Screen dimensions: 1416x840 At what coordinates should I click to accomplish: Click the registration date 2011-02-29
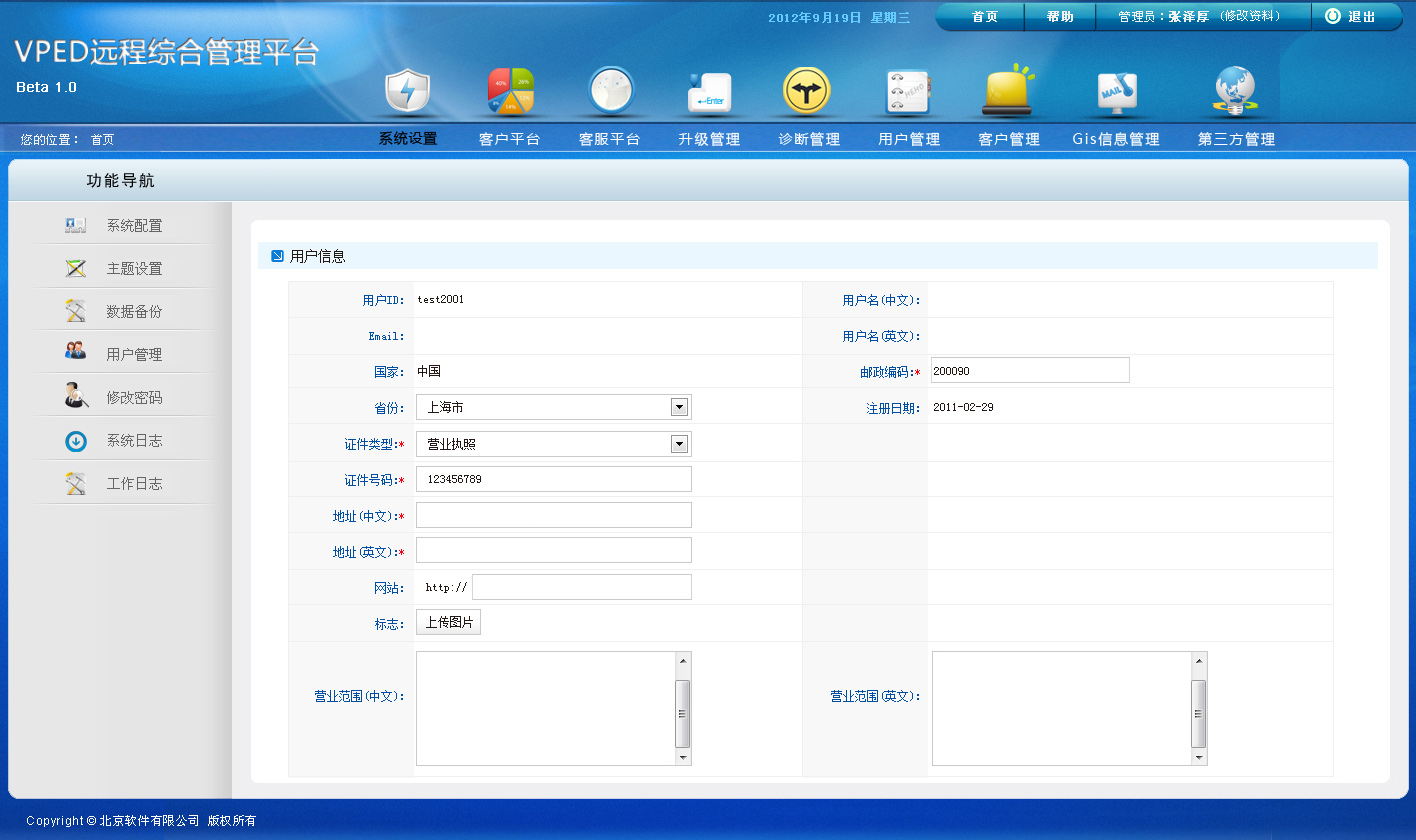point(963,407)
